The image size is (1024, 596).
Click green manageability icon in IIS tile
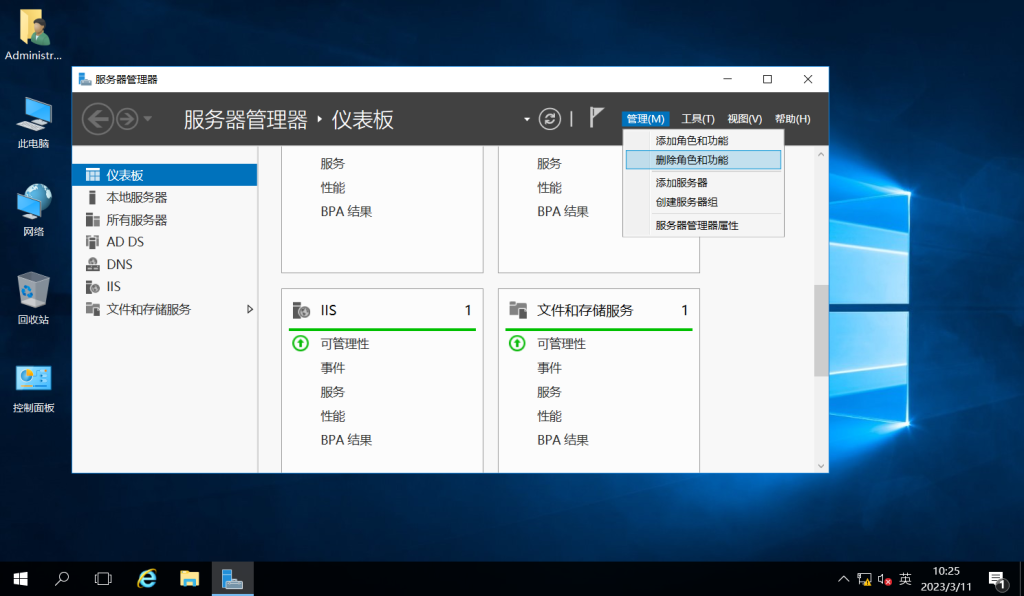click(x=300, y=343)
